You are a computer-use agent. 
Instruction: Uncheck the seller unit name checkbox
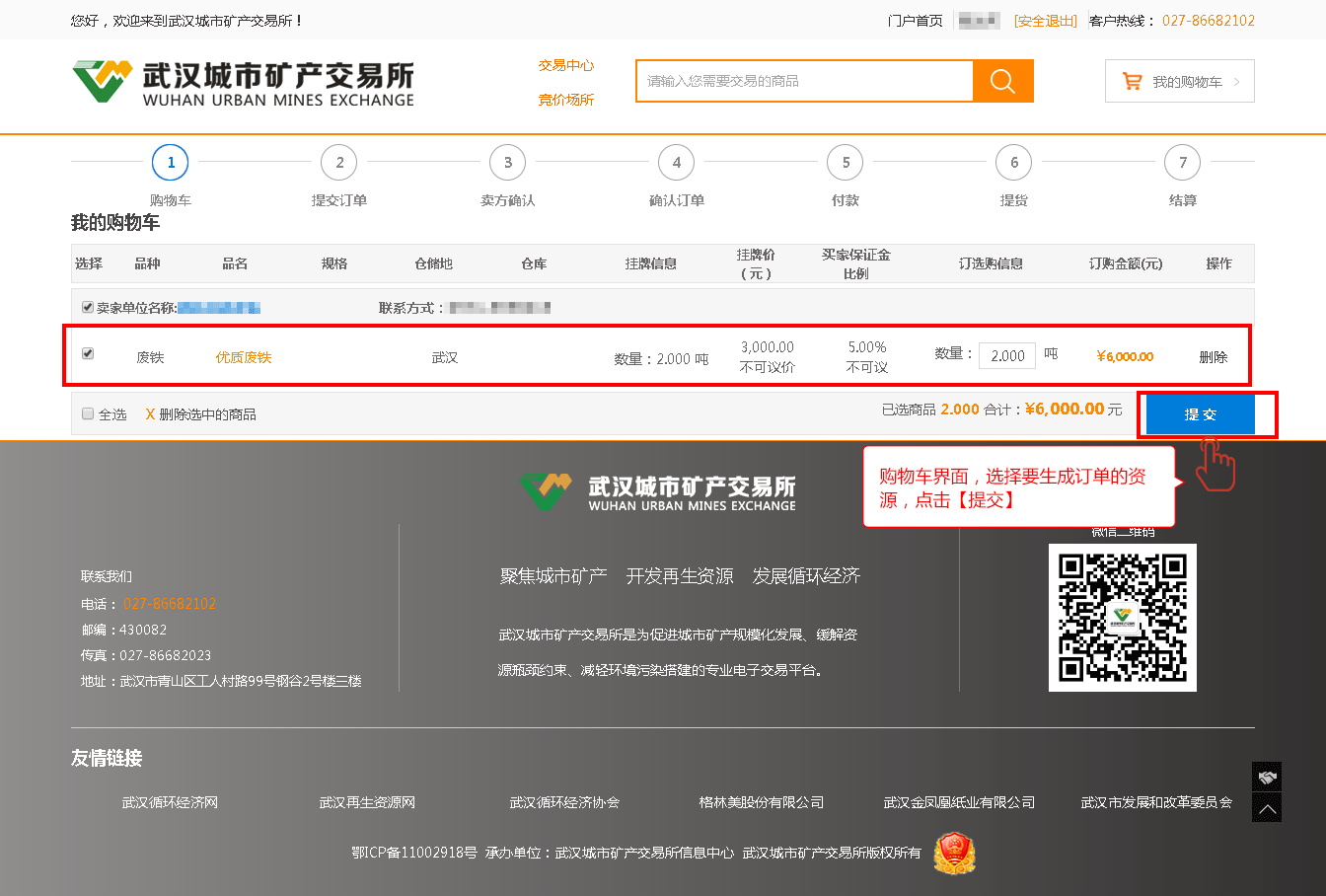pos(88,308)
